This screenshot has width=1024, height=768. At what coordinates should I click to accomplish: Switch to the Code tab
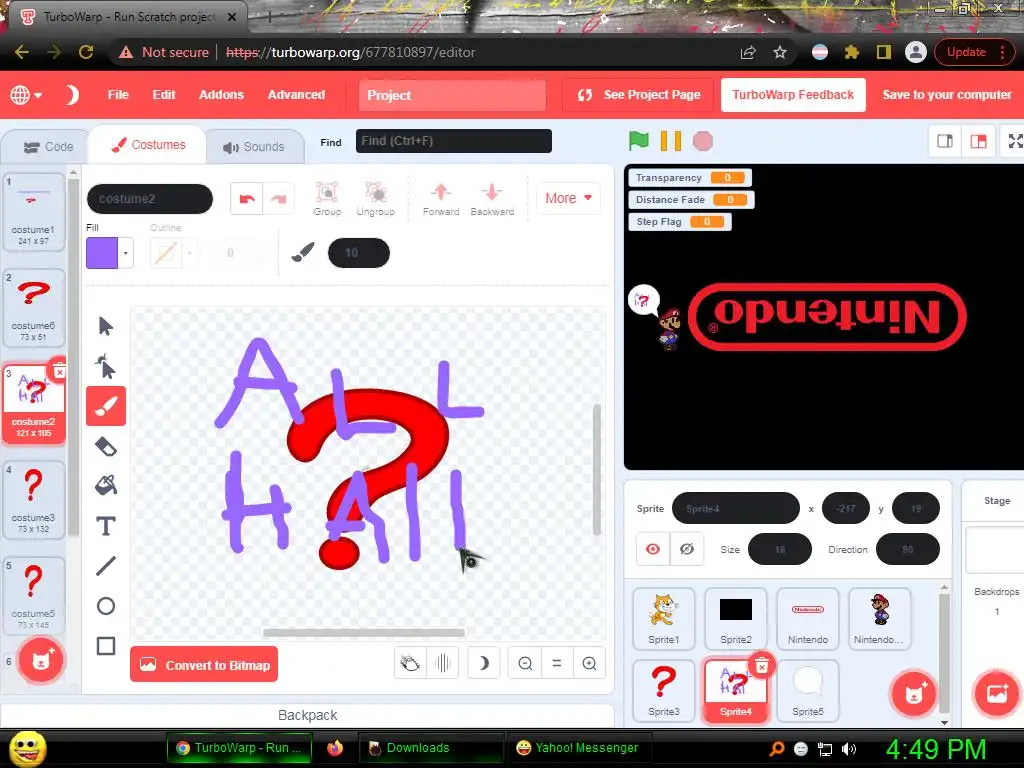[48, 147]
